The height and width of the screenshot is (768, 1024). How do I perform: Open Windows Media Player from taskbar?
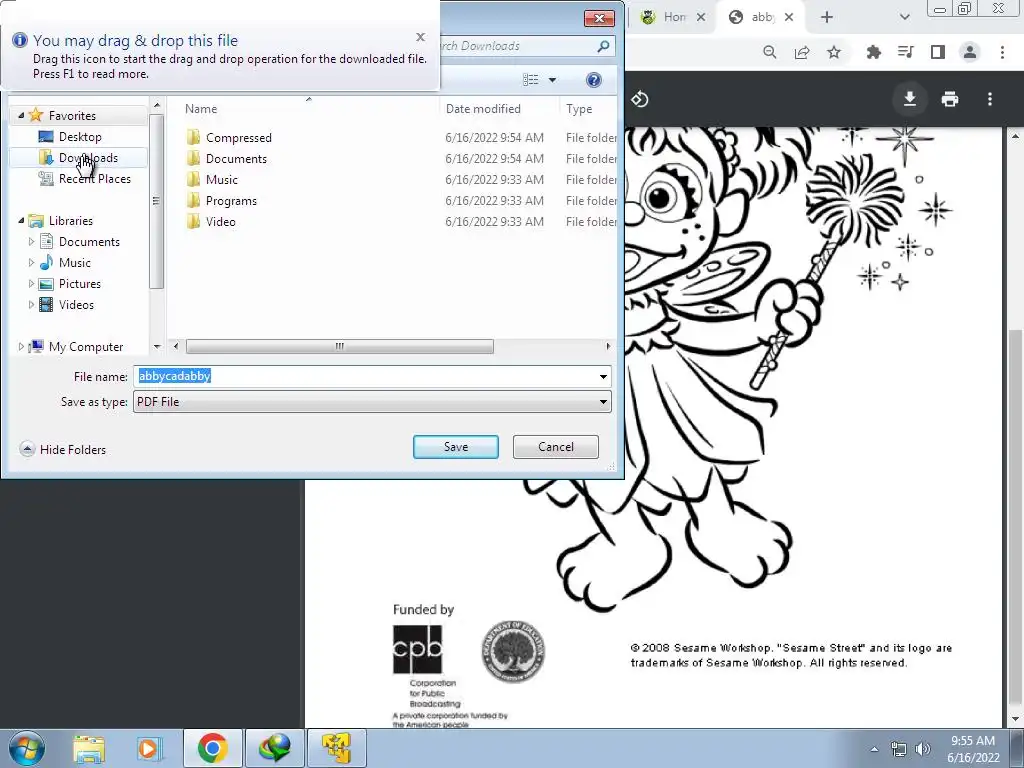148,748
